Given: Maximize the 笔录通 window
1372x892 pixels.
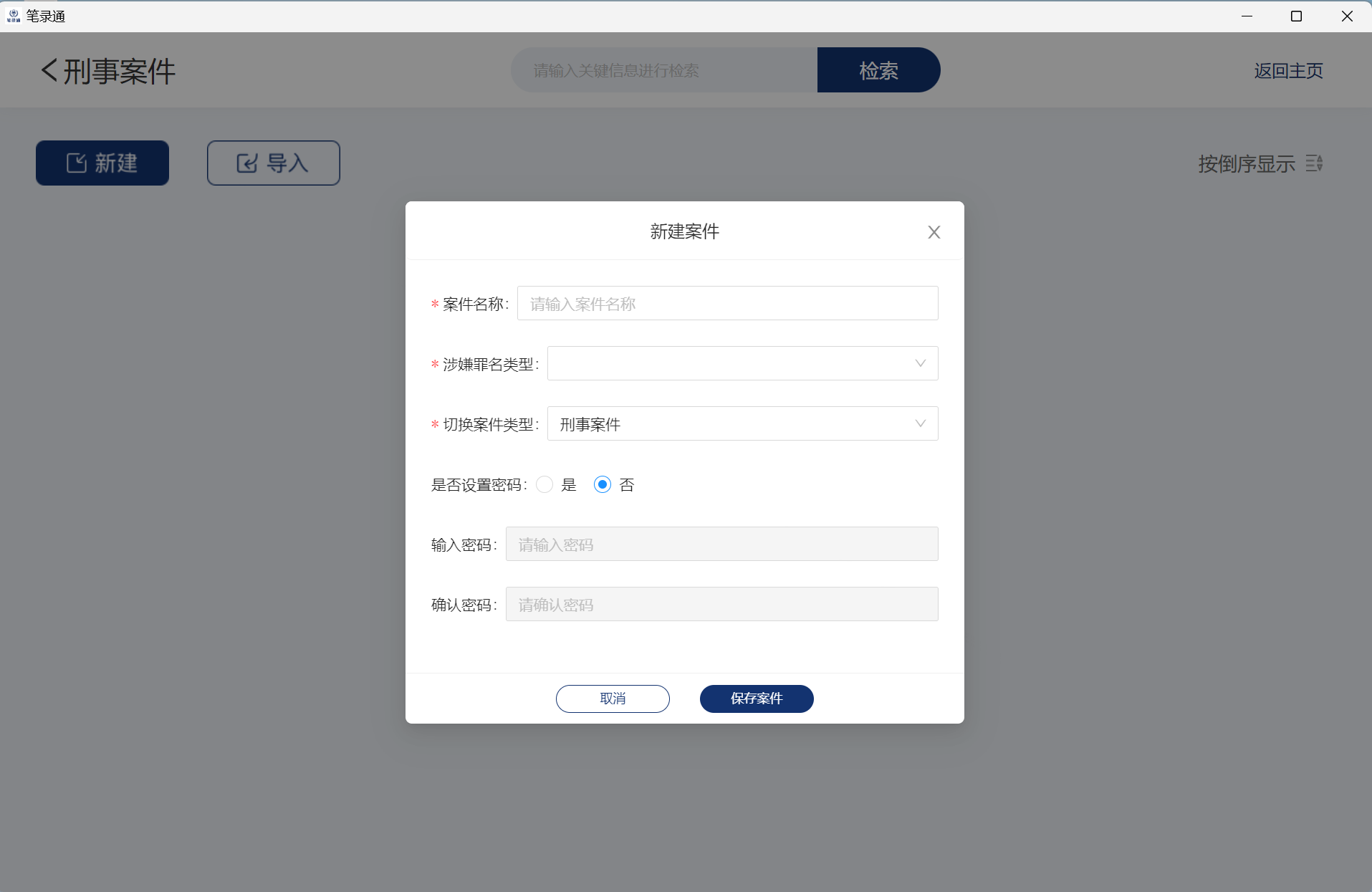Looking at the screenshot, I should click(1296, 16).
